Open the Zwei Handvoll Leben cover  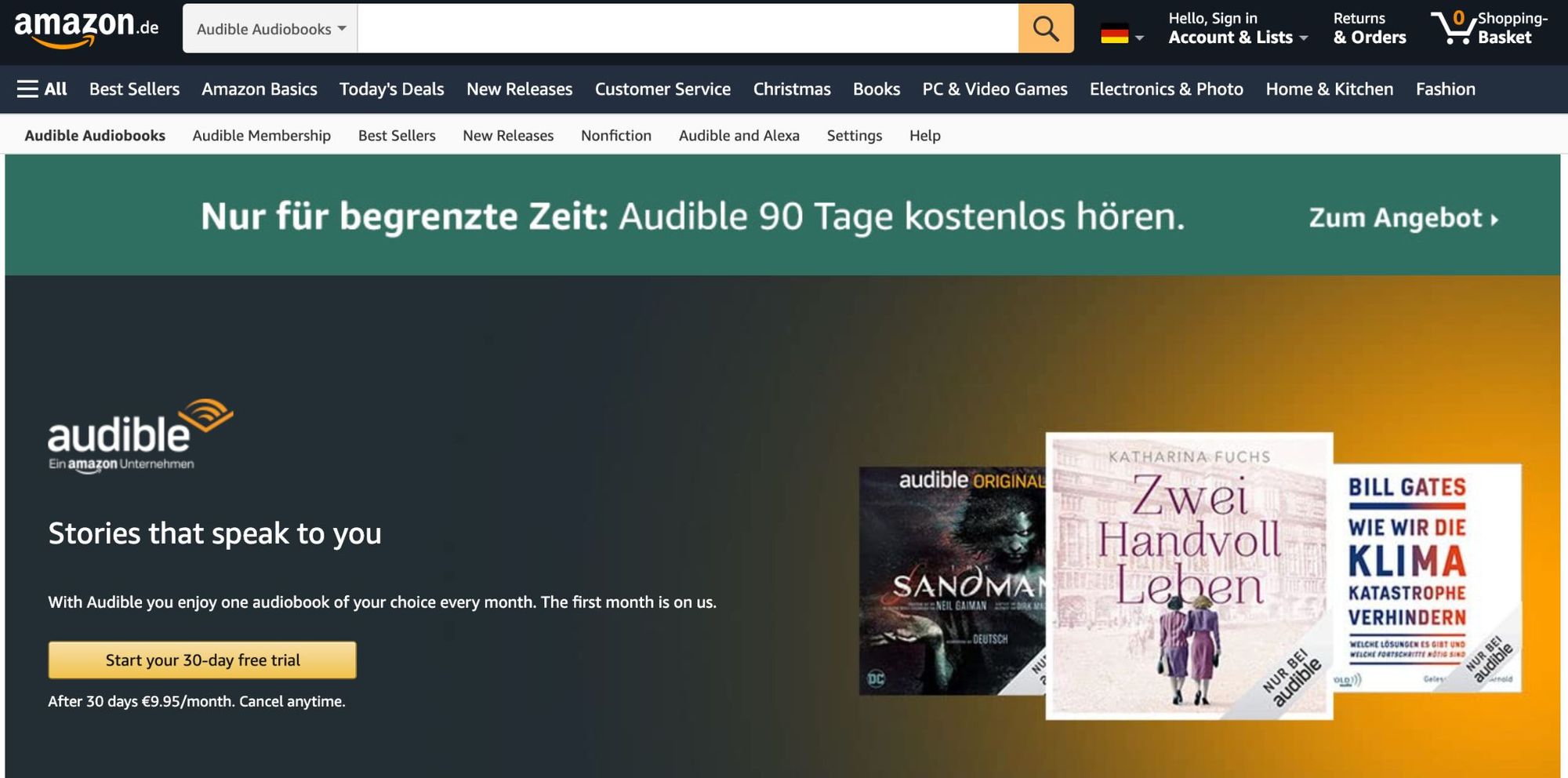point(1189,576)
